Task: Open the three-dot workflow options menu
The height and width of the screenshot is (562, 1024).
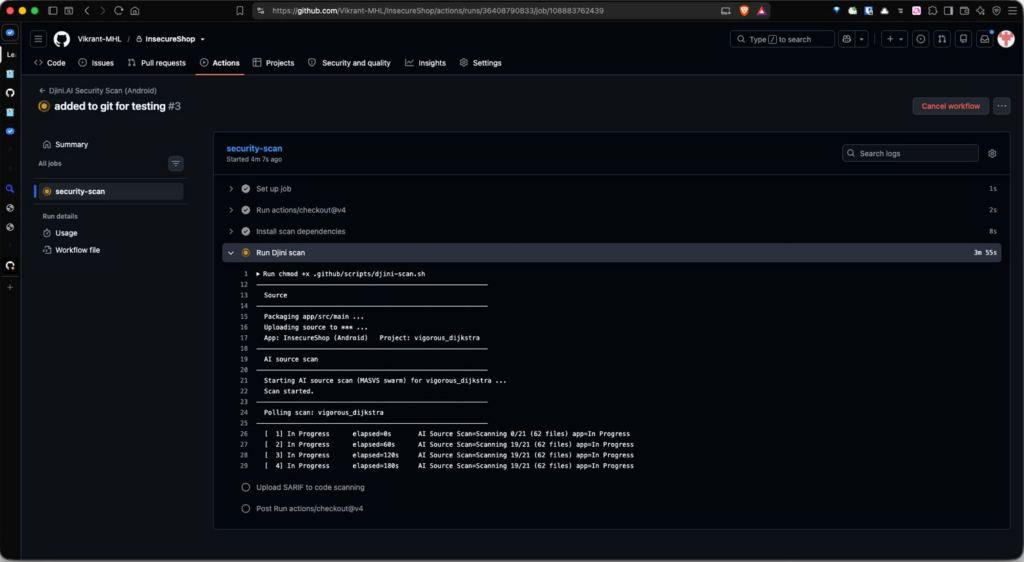Action: pyautogui.click(x=1002, y=106)
